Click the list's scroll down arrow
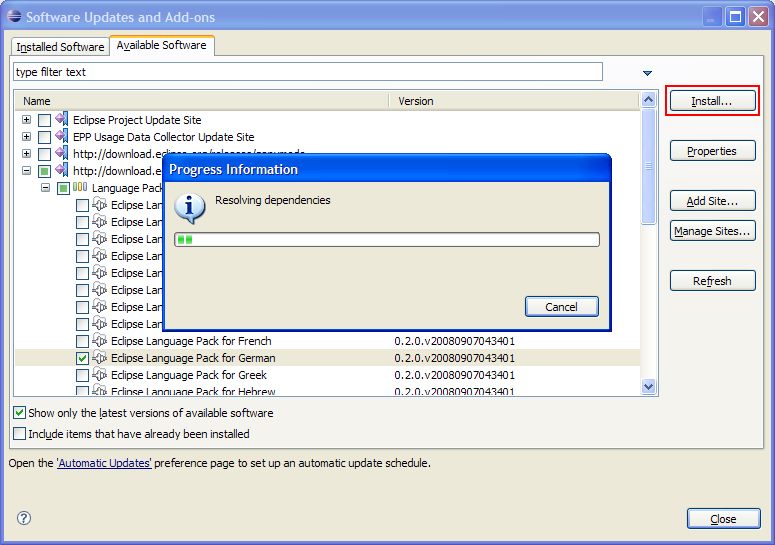The image size is (775, 545). point(648,386)
